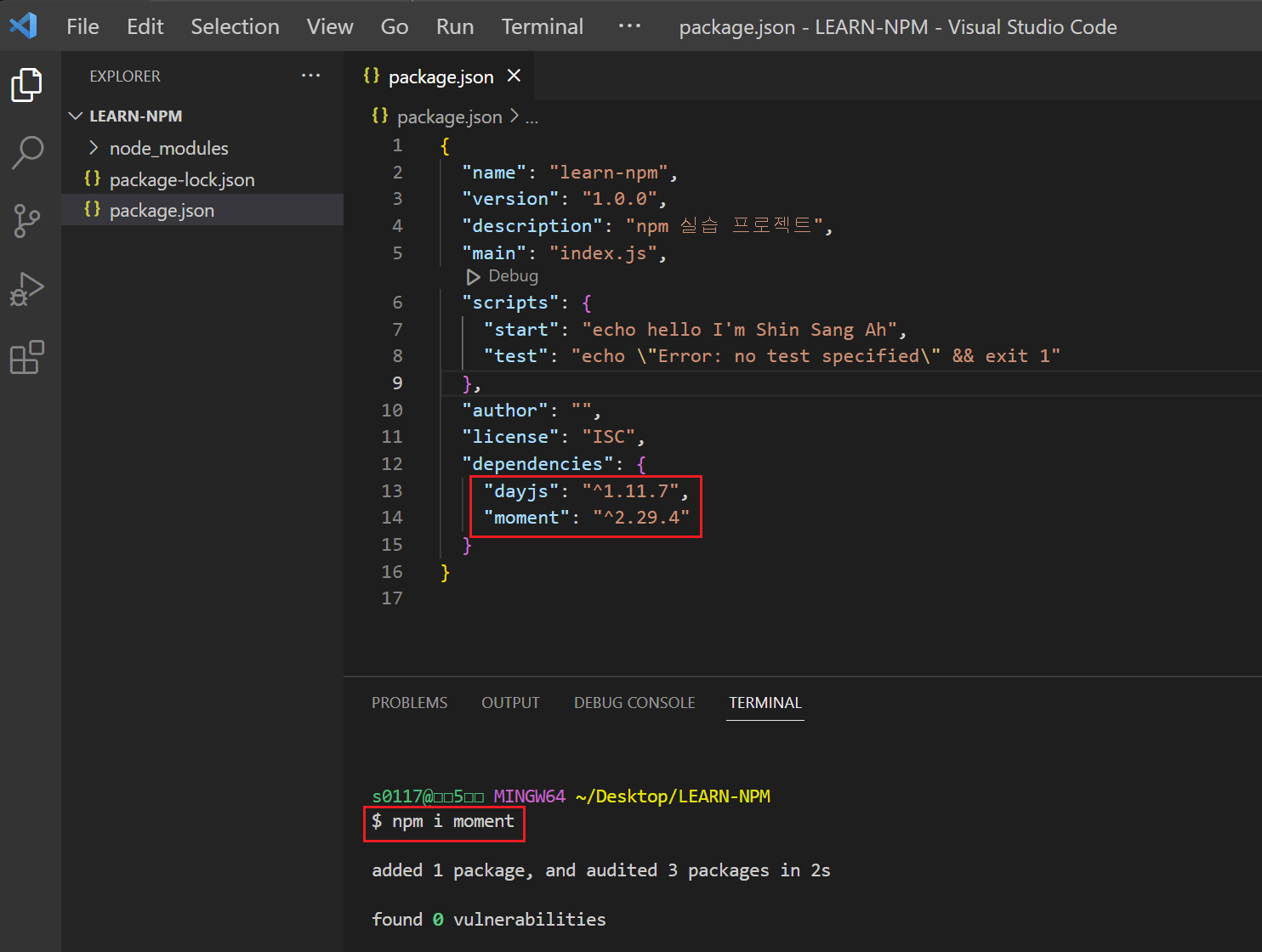The width and height of the screenshot is (1262, 952).
Task: Click the breadcrumb ellipsis item
Action: [532, 118]
